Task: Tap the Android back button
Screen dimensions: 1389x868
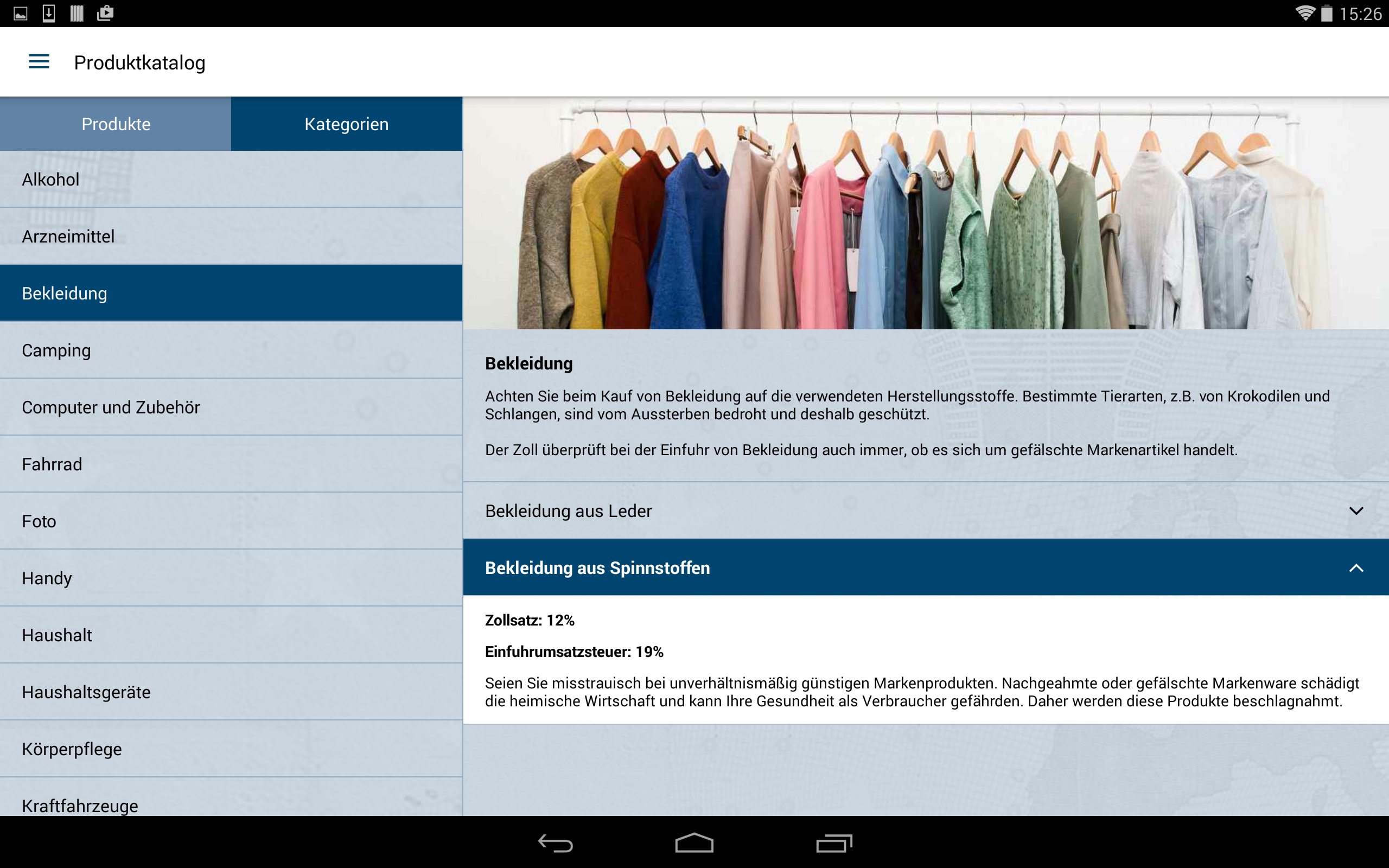Action: click(x=555, y=843)
